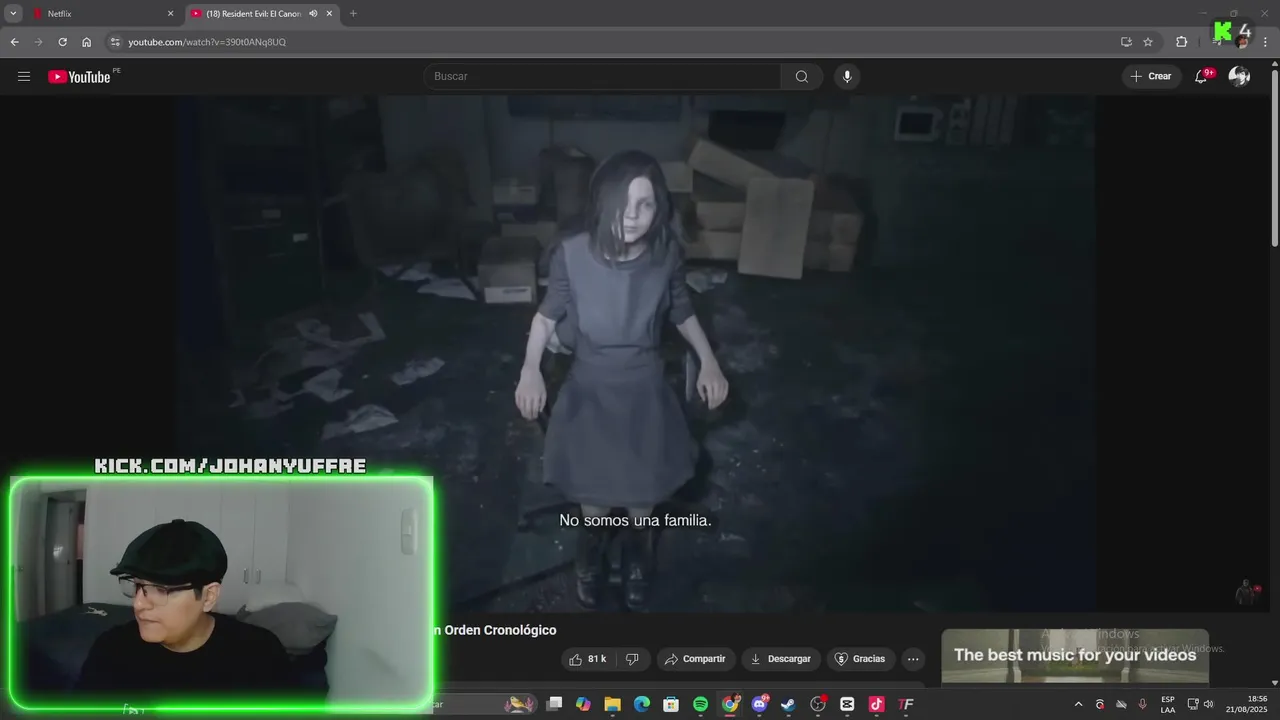Viewport: 1280px width, 720px height.
Task: Show hidden system tray icons
Action: [1078, 704]
